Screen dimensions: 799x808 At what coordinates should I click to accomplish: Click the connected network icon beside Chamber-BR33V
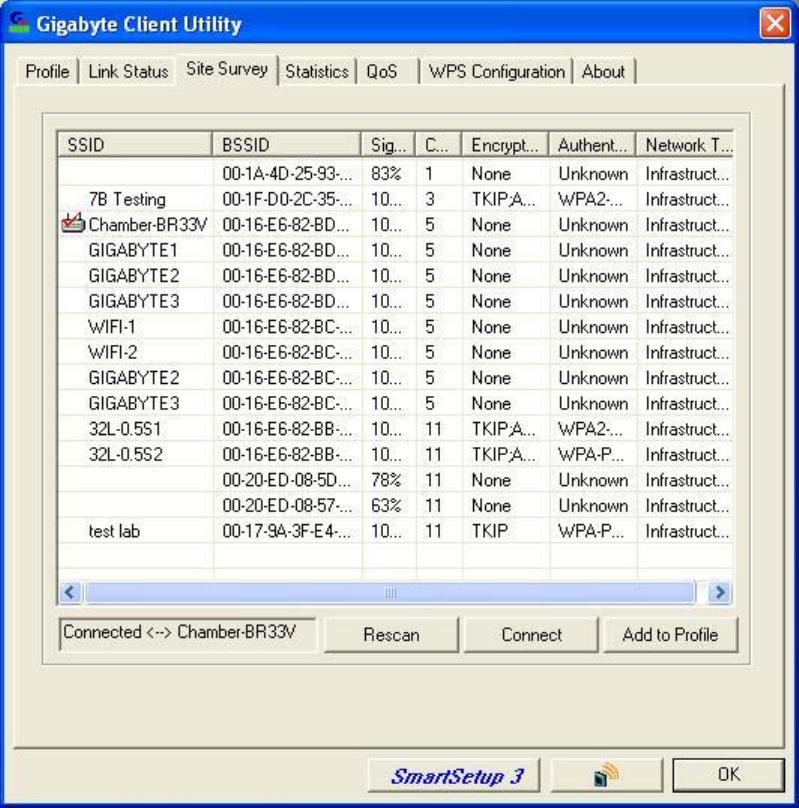tap(73, 224)
